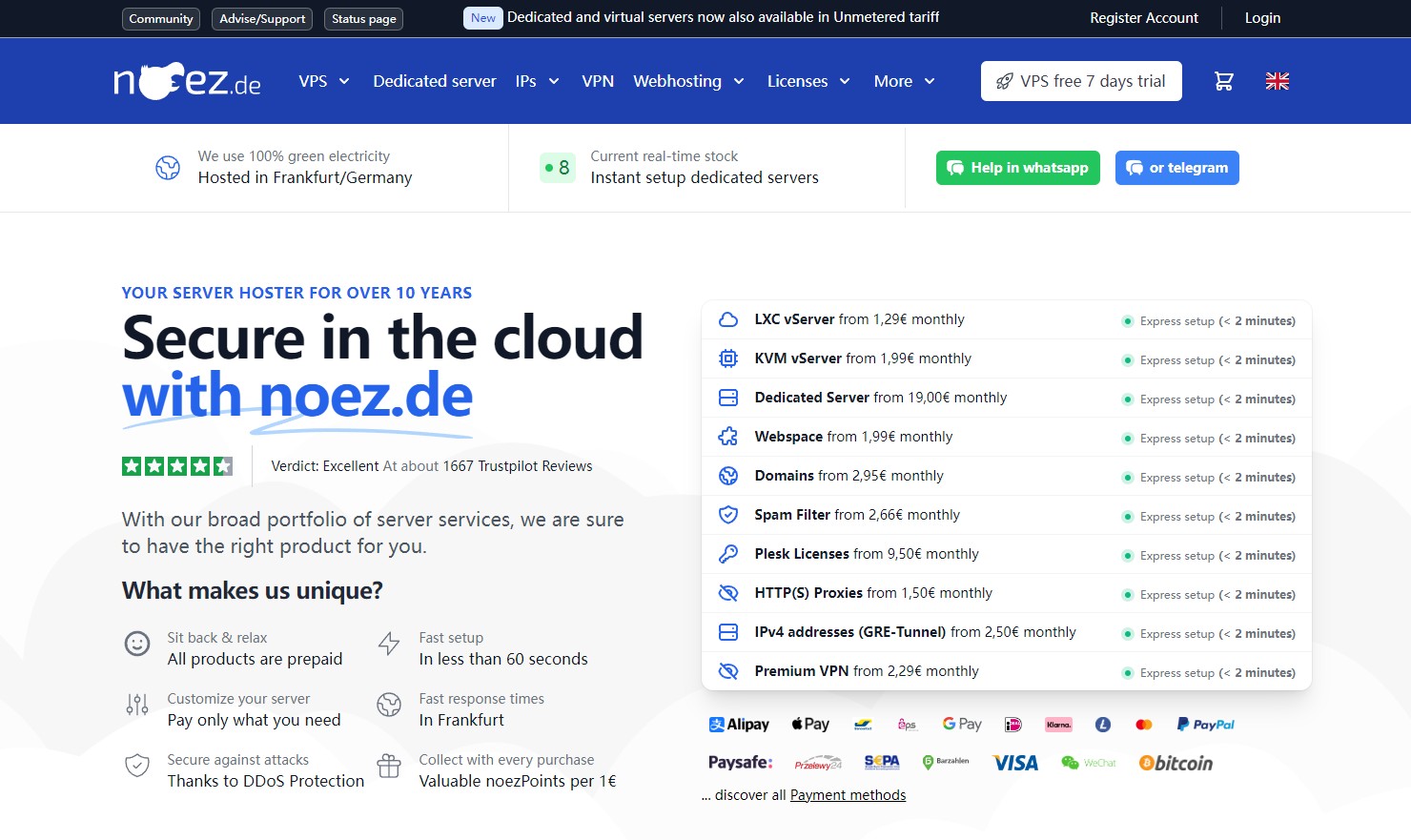Select Plesk Licenses from 9,50€ monthly
This screenshot has height=840, width=1411.
tap(867, 554)
